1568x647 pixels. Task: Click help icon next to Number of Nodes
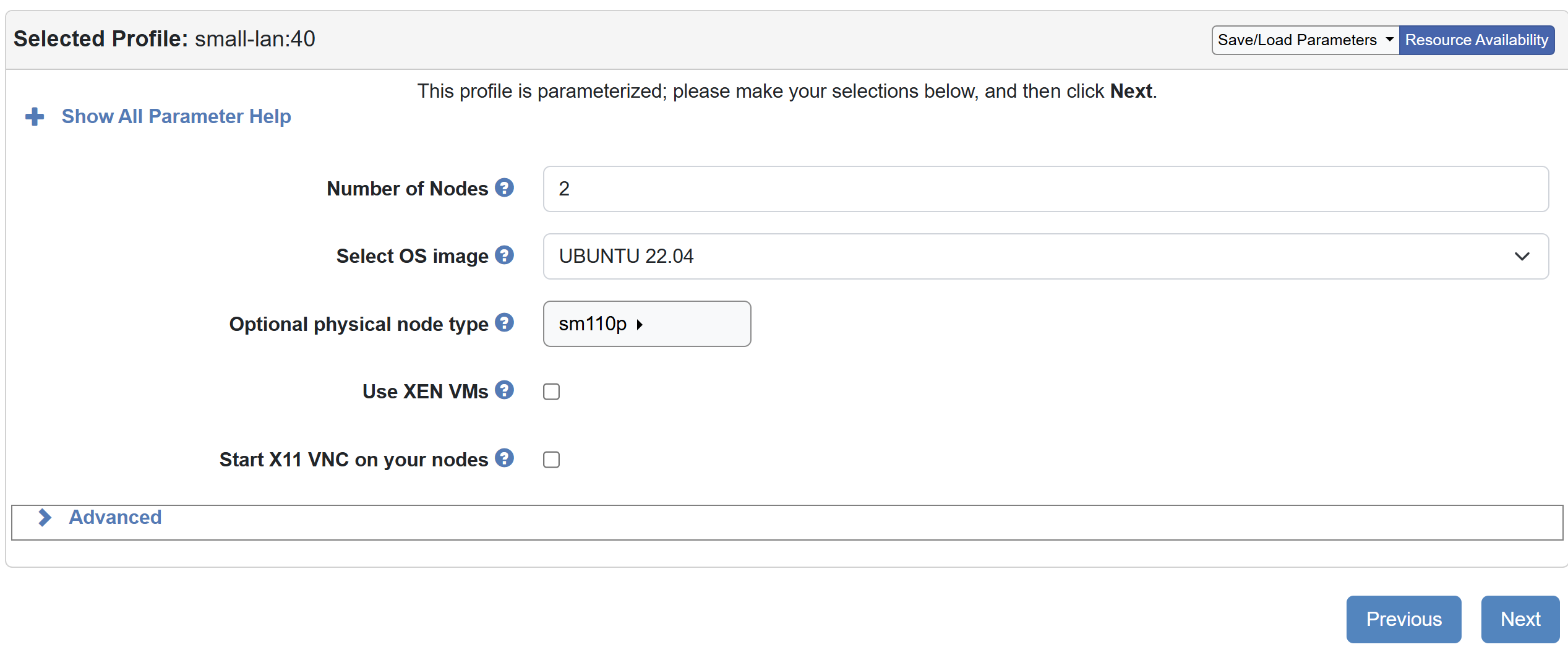[504, 187]
